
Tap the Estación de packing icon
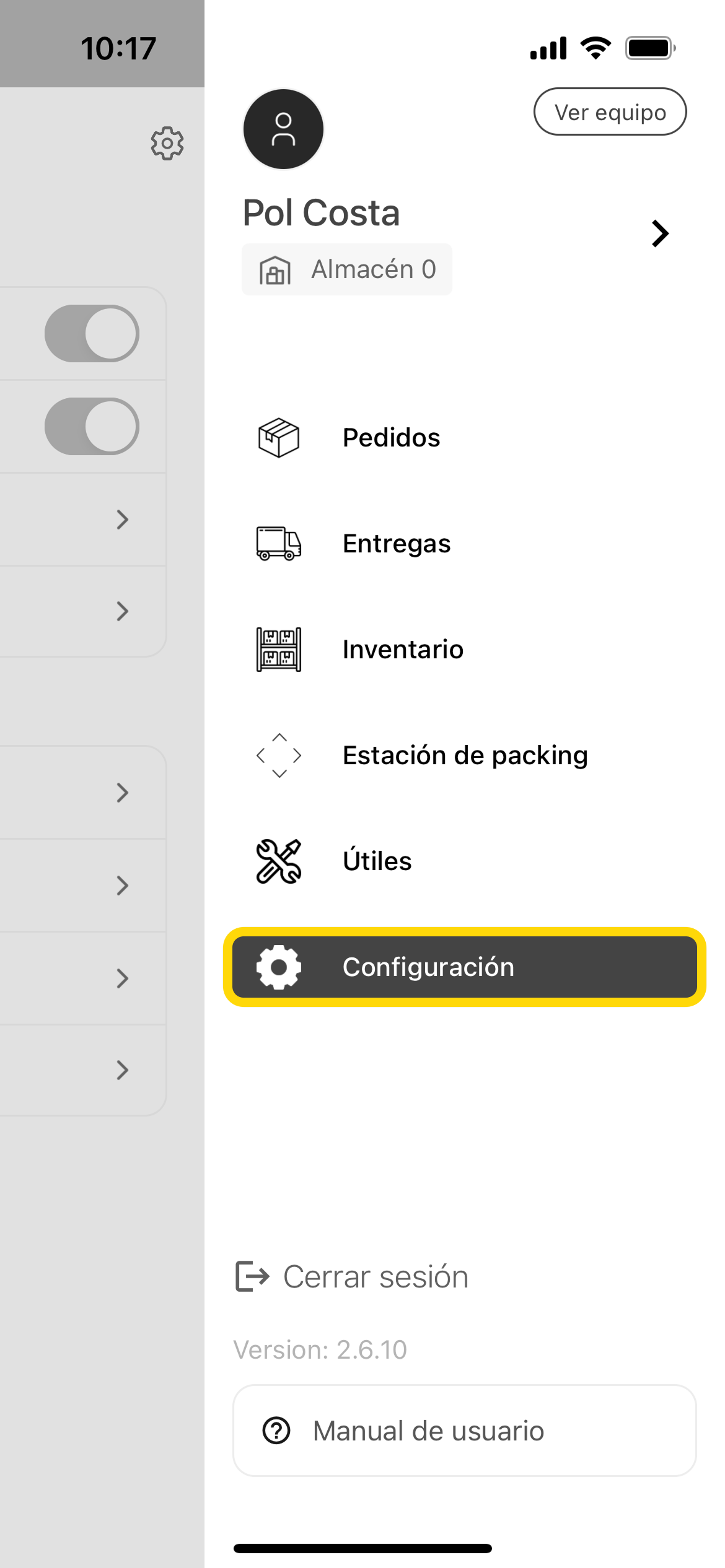tap(279, 755)
